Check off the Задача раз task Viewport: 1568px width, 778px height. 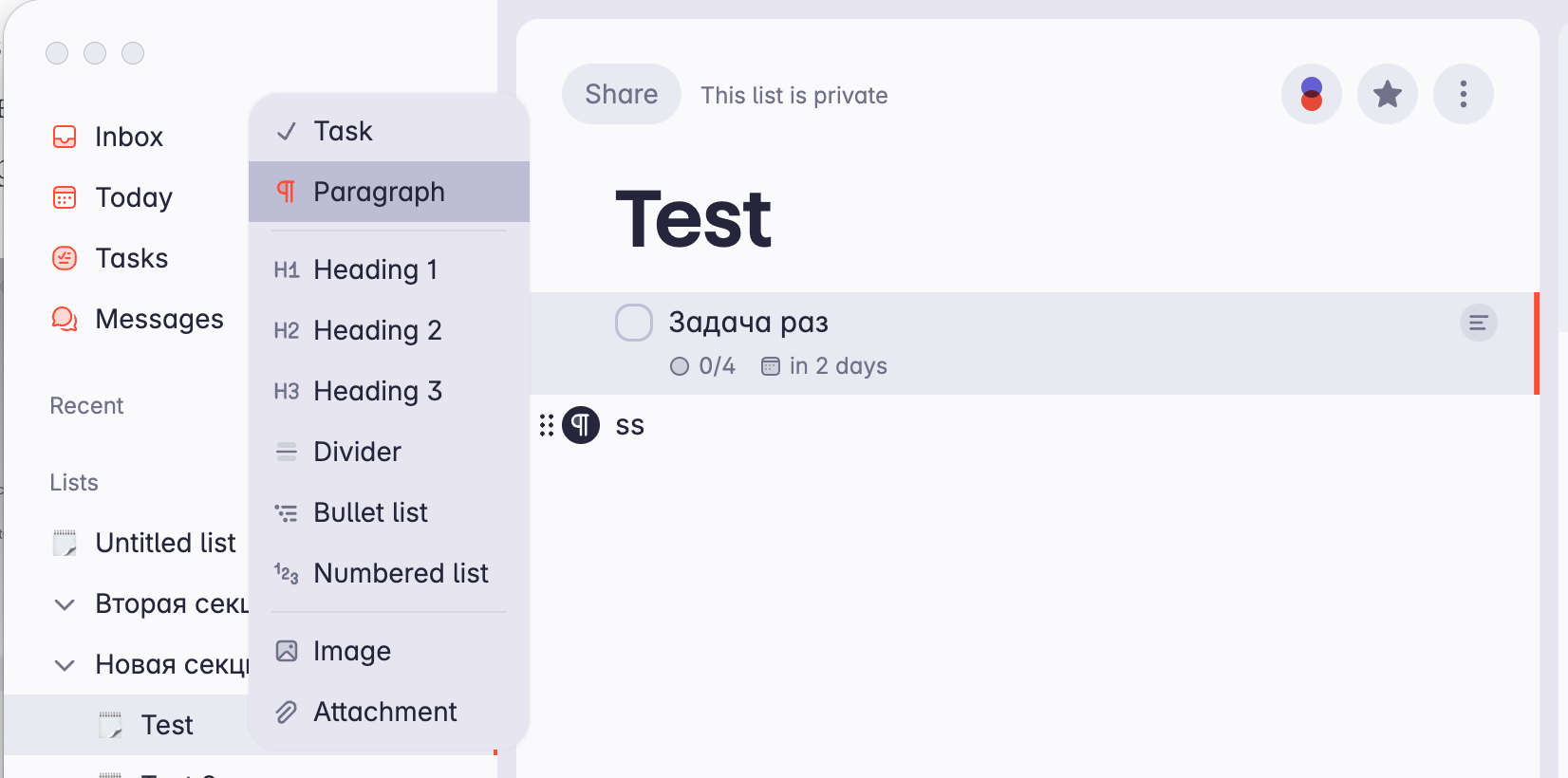coord(634,323)
